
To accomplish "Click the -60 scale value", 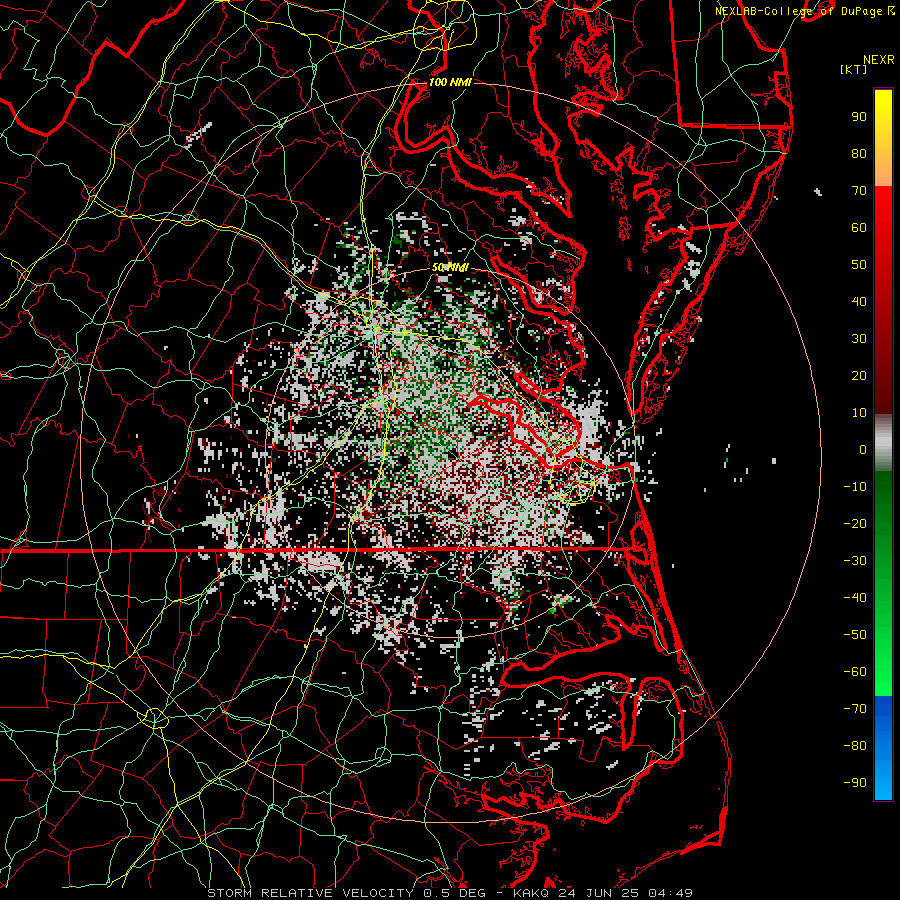I will [x=855, y=672].
